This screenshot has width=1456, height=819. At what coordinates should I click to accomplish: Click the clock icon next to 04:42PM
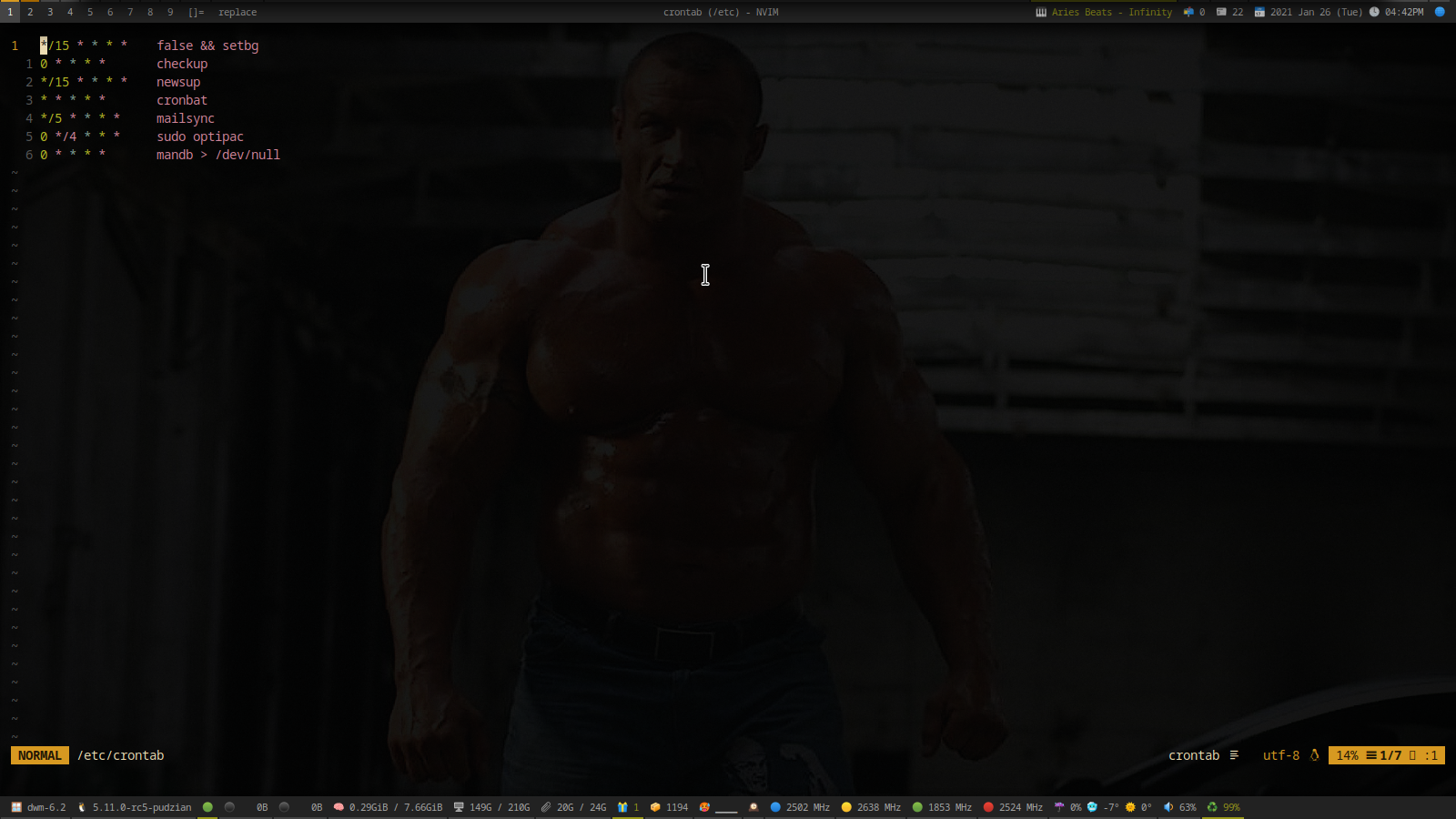(x=1374, y=12)
